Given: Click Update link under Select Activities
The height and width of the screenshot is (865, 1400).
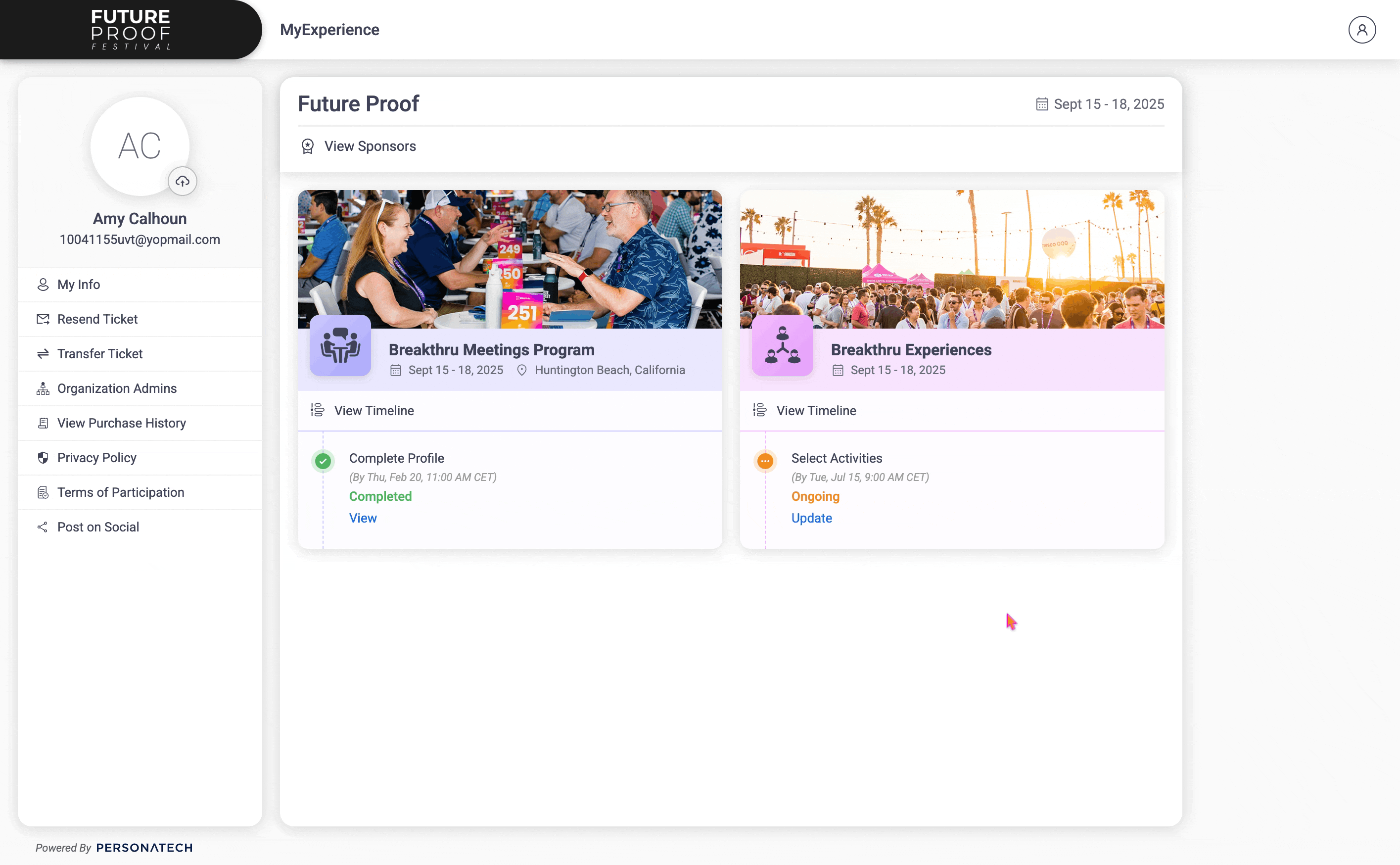Looking at the screenshot, I should (811, 518).
